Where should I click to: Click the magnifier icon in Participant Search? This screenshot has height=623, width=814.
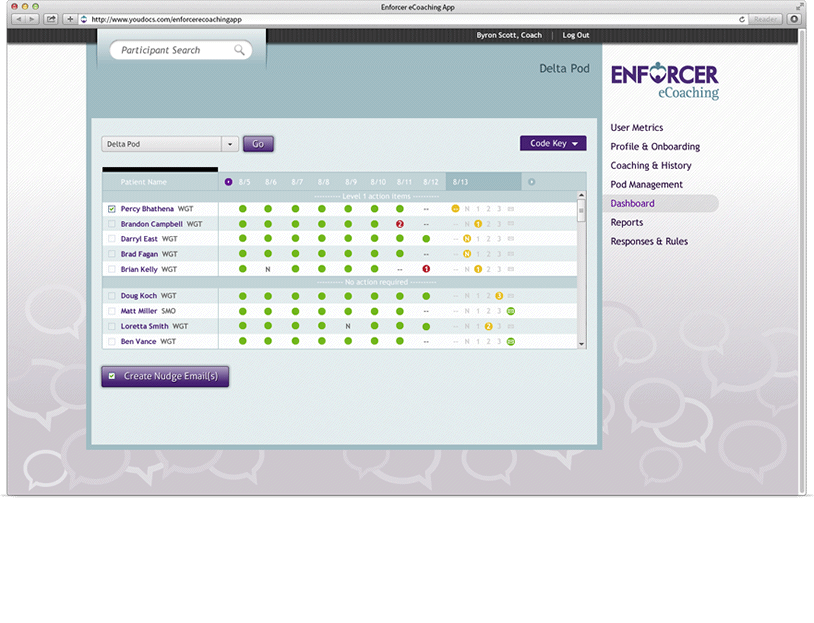tap(239, 50)
